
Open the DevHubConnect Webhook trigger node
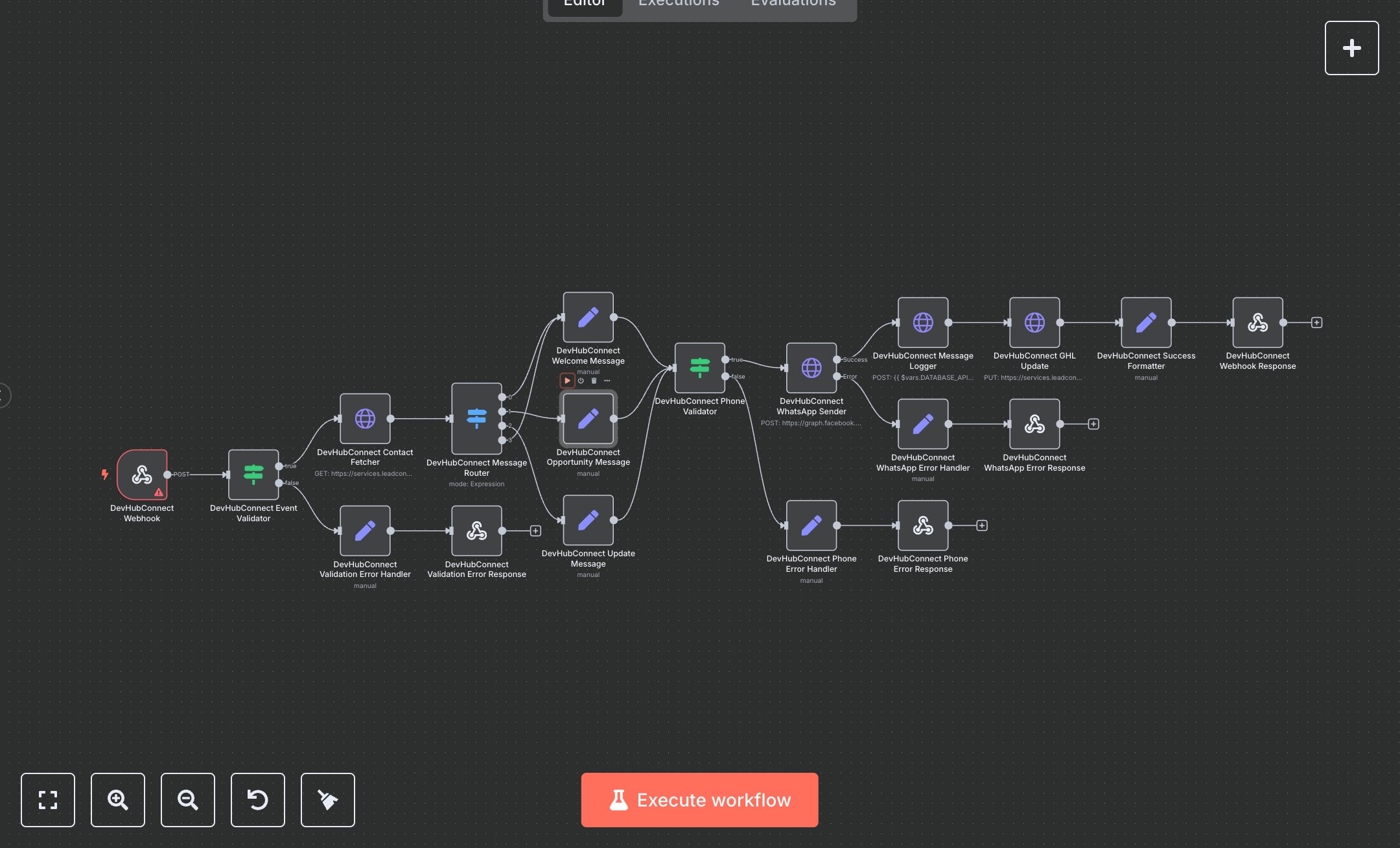coord(141,475)
